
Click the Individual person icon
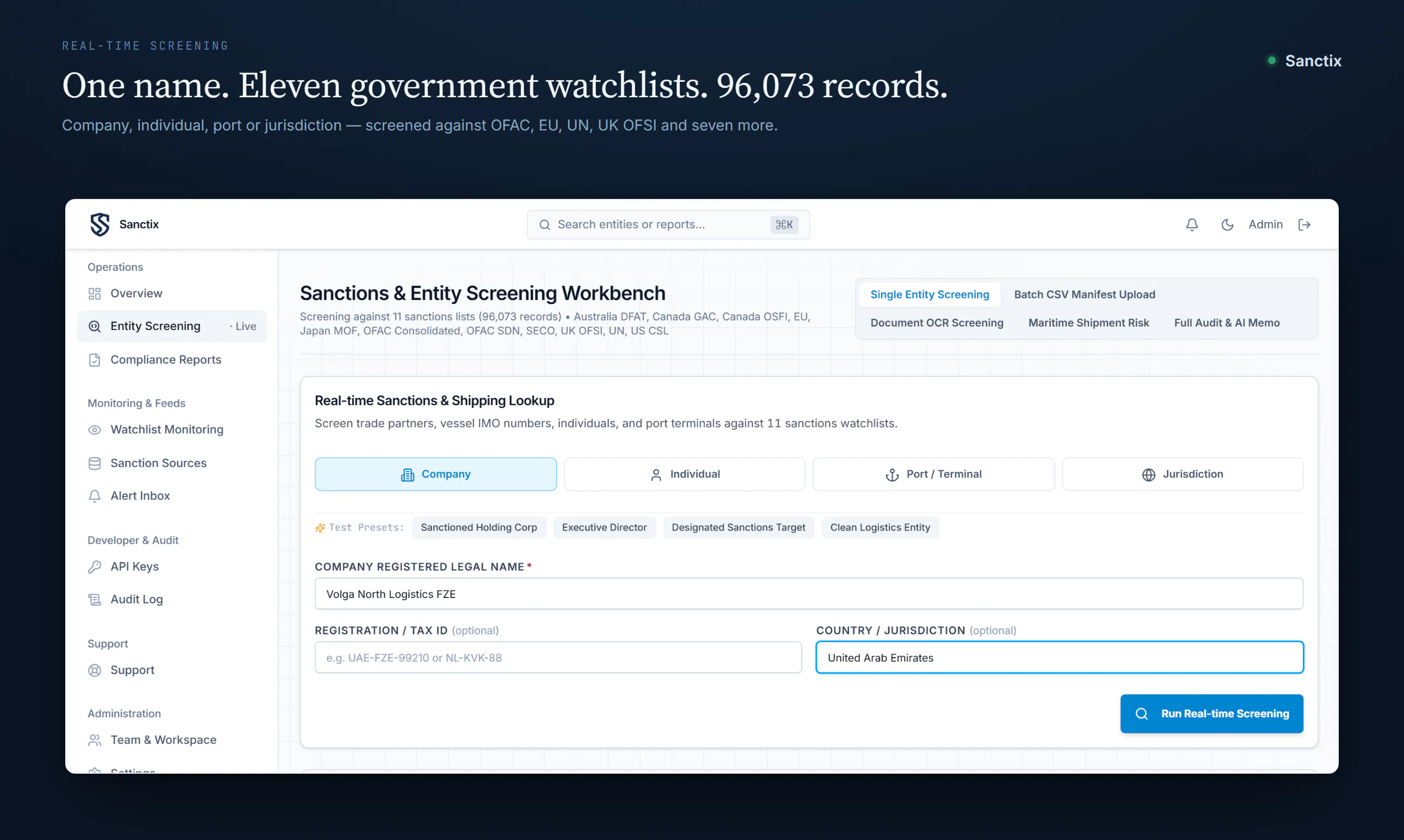point(656,475)
